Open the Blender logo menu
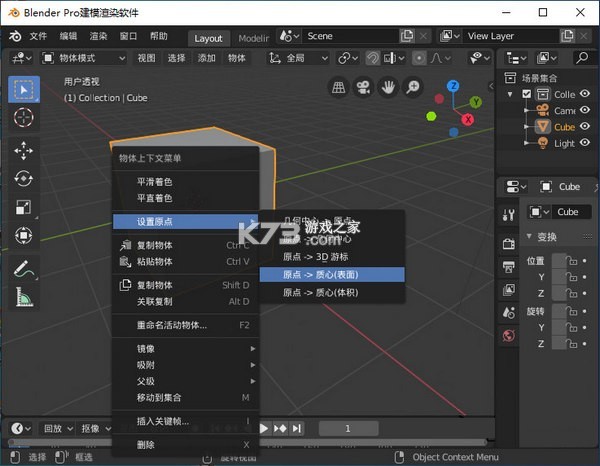 [15, 36]
